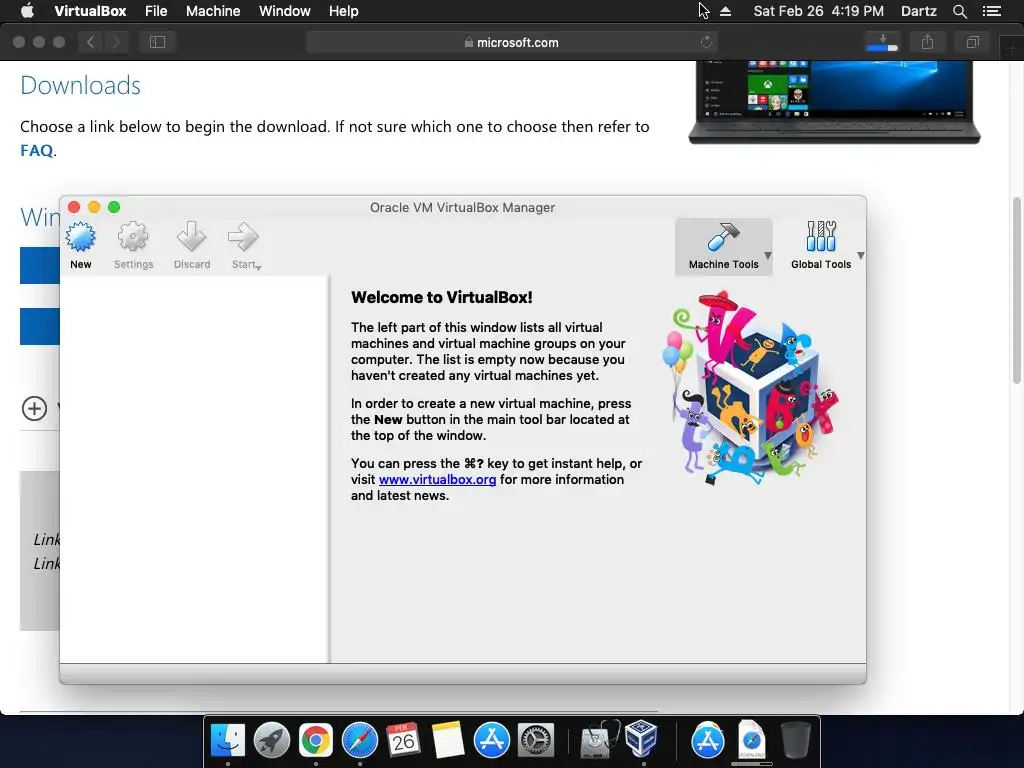This screenshot has height=768, width=1024.
Task: Show Safari downloads progress button
Action: click(882, 42)
